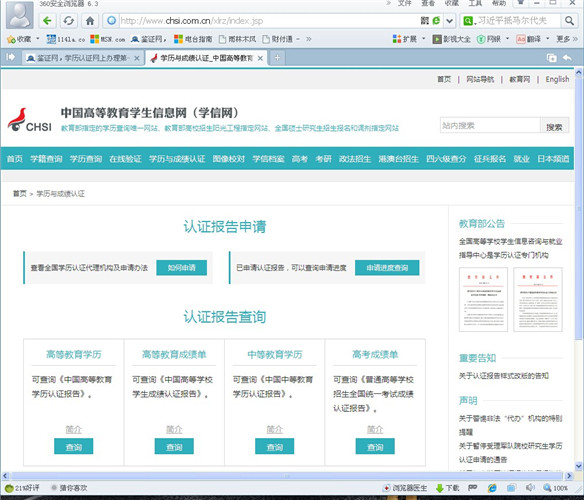Open 学历查询 in the navigation bar

(86, 159)
